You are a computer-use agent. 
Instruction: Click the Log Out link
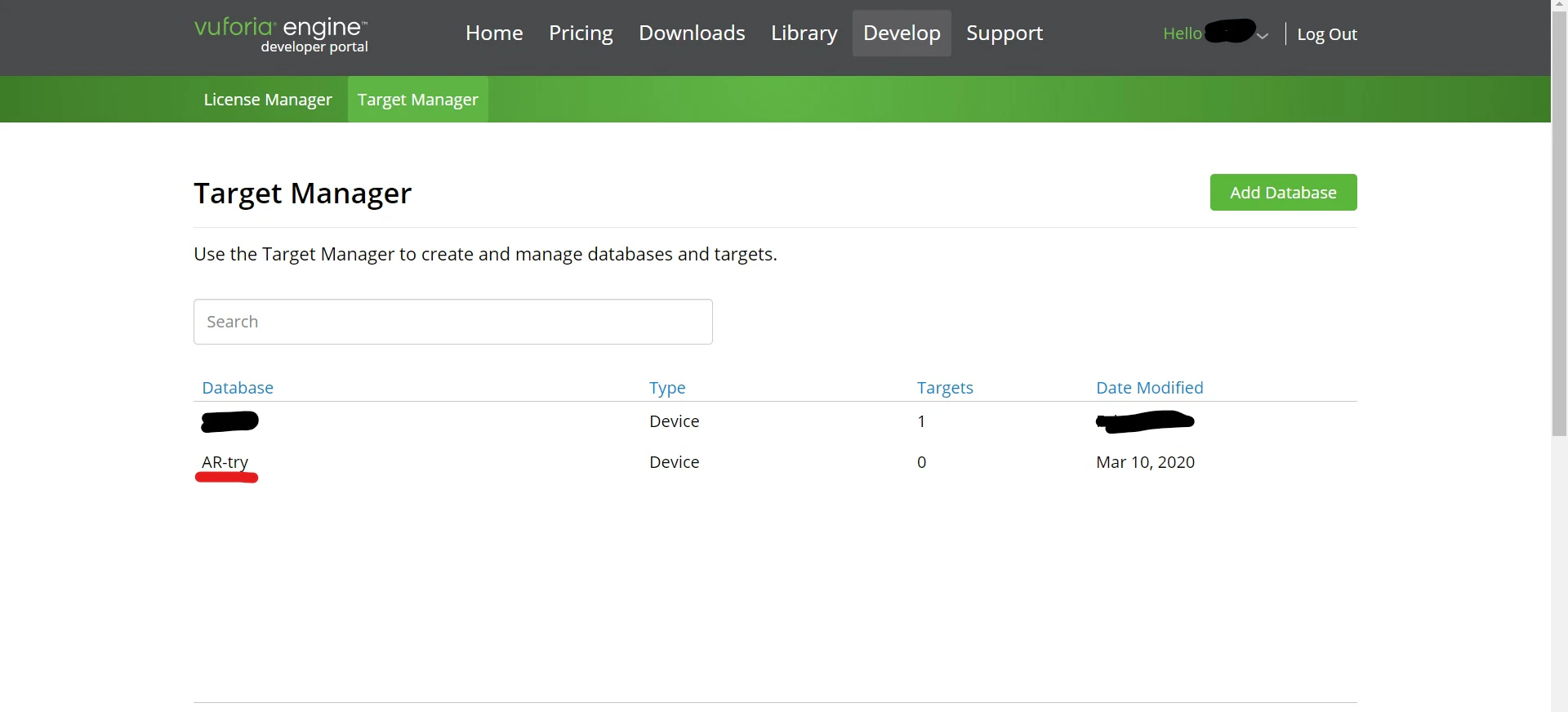1327,34
